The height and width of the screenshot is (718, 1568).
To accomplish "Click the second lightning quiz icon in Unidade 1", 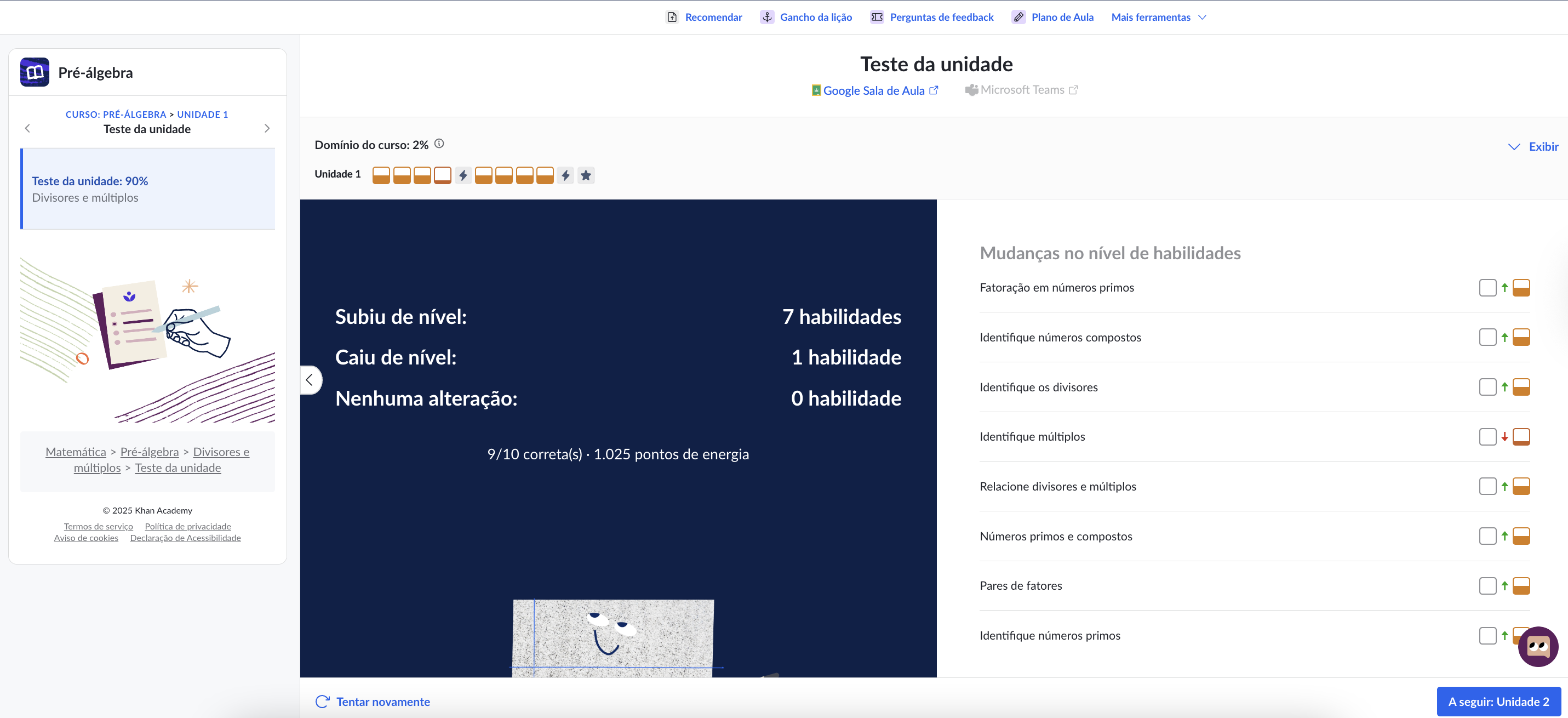I will (565, 175).
